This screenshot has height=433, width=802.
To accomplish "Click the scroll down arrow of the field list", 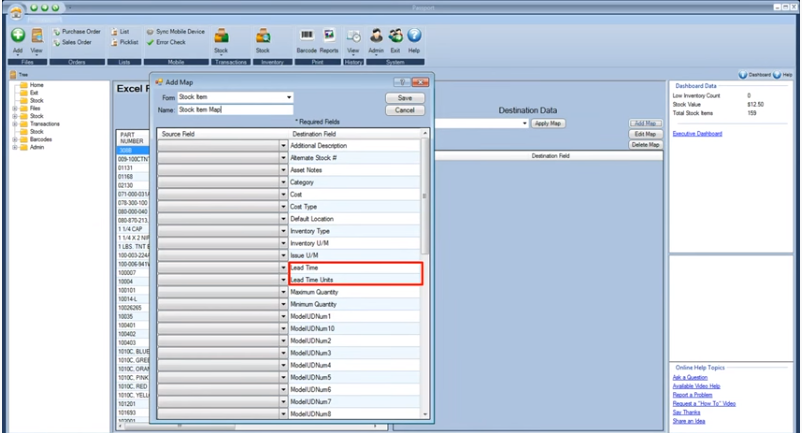I will (425, 414).
